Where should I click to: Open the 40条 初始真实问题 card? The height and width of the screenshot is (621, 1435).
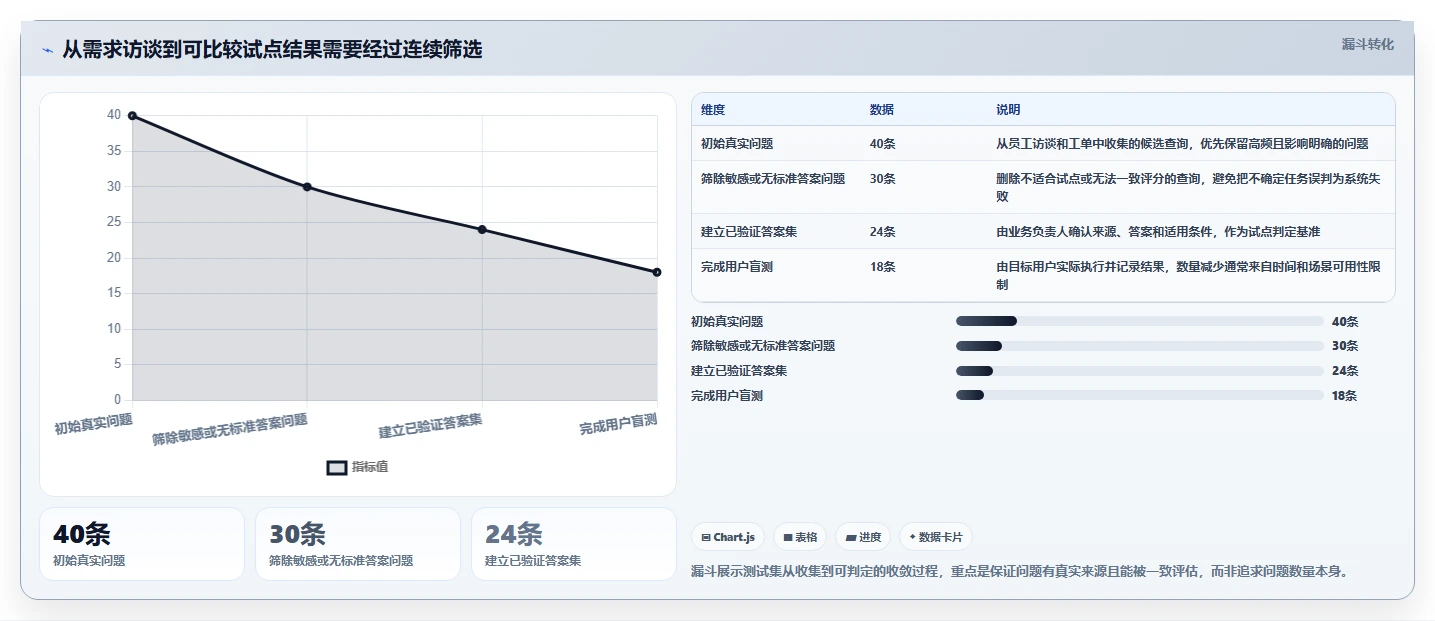point(142,544)
